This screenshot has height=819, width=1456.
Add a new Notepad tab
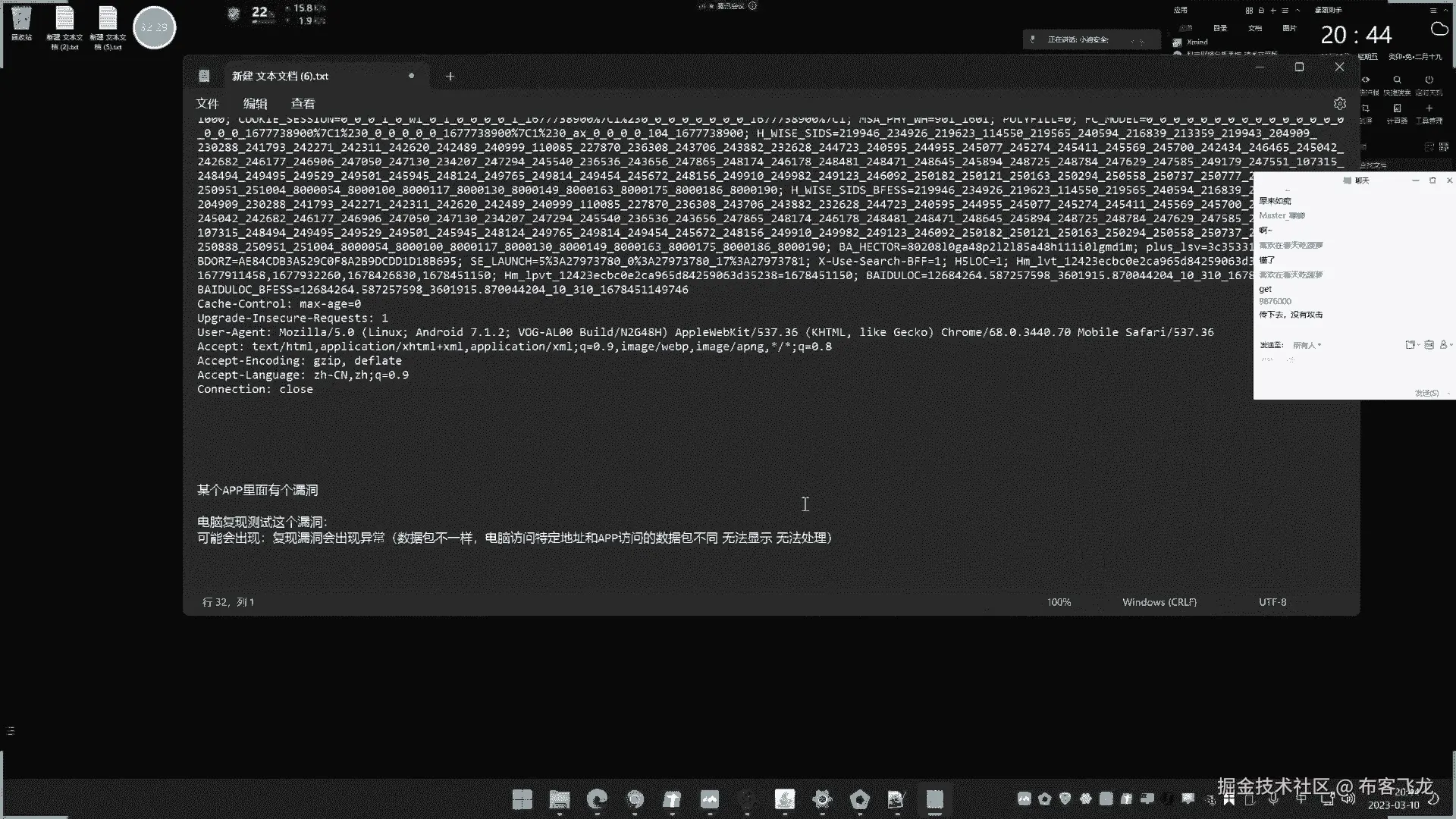450,76
